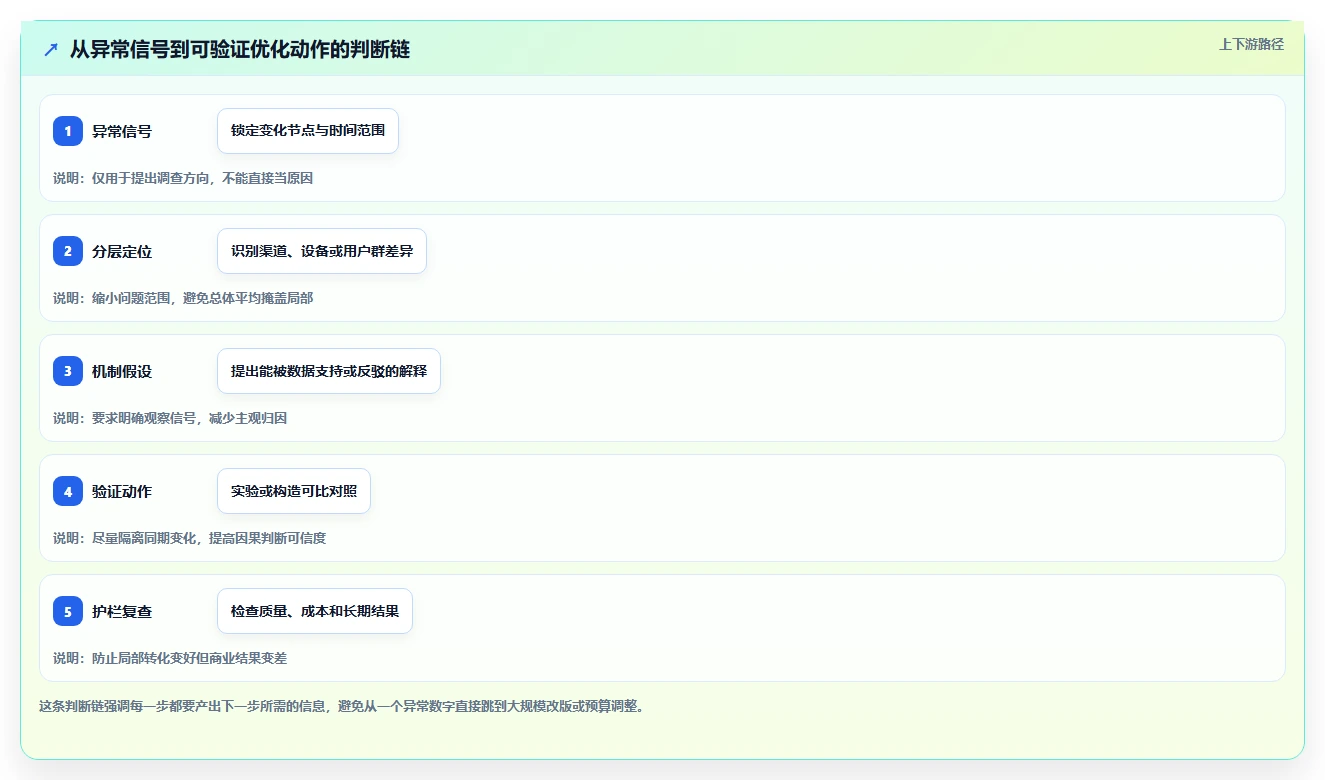Click the step 5 number badge
1325x780 pixels.
click(68, 611)
